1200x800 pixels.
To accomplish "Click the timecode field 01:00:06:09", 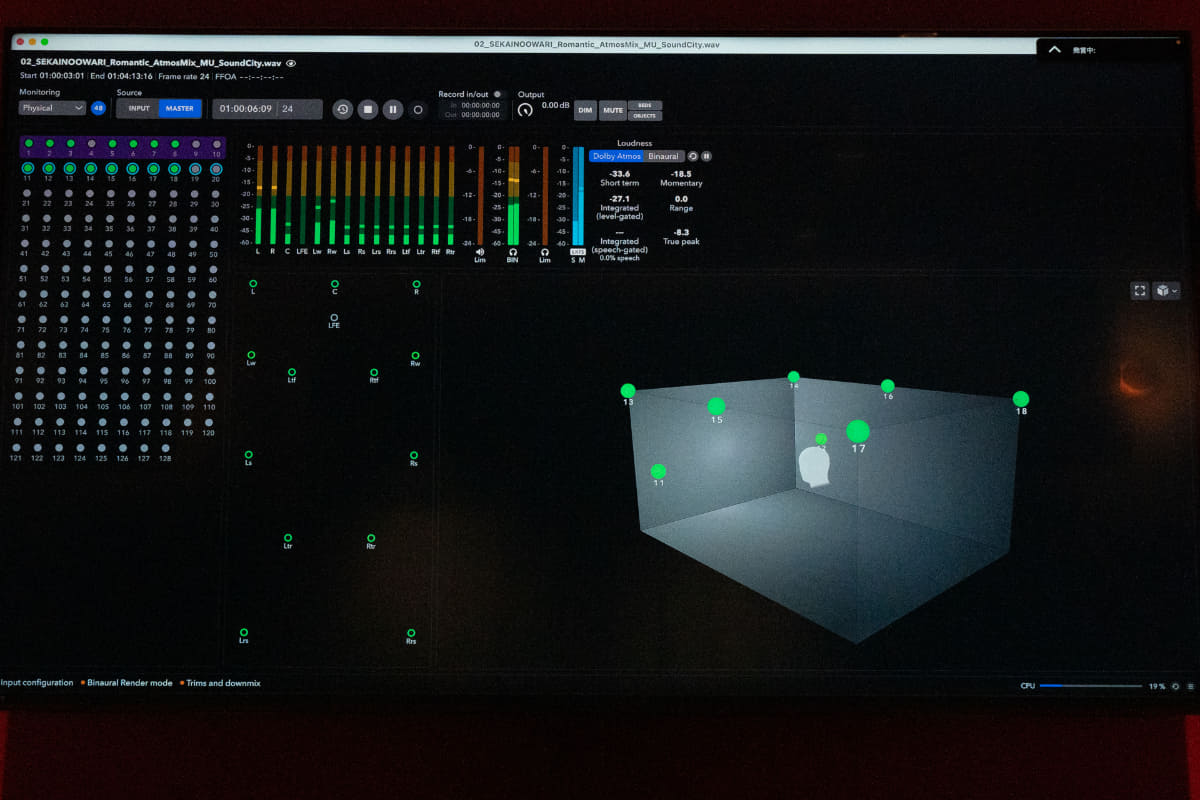I will 267,109.
